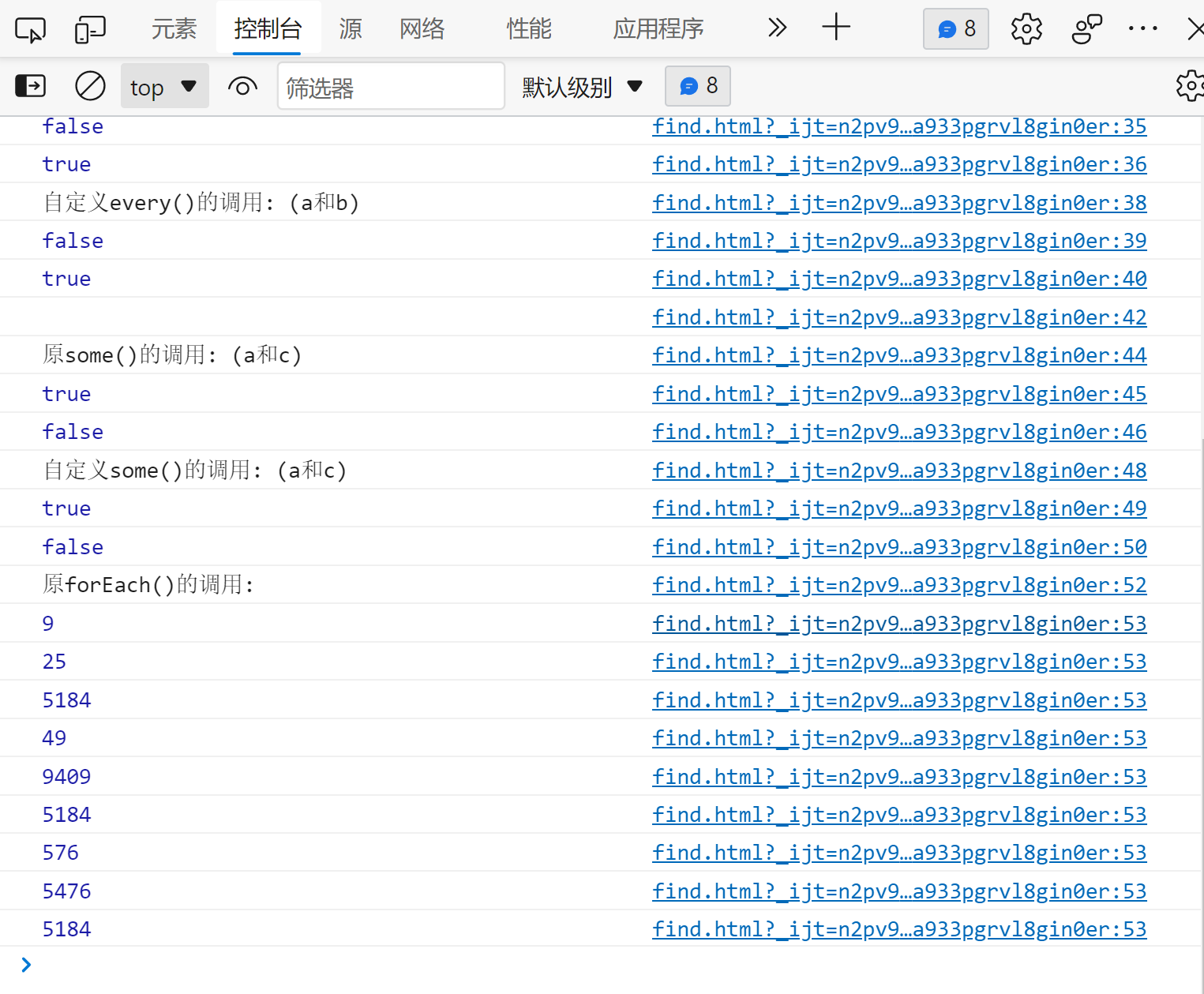The height and width of the screenshot is (994, 1204).
Task: Open the 8 issues notification badge
Action: click(x=955, y=28)
